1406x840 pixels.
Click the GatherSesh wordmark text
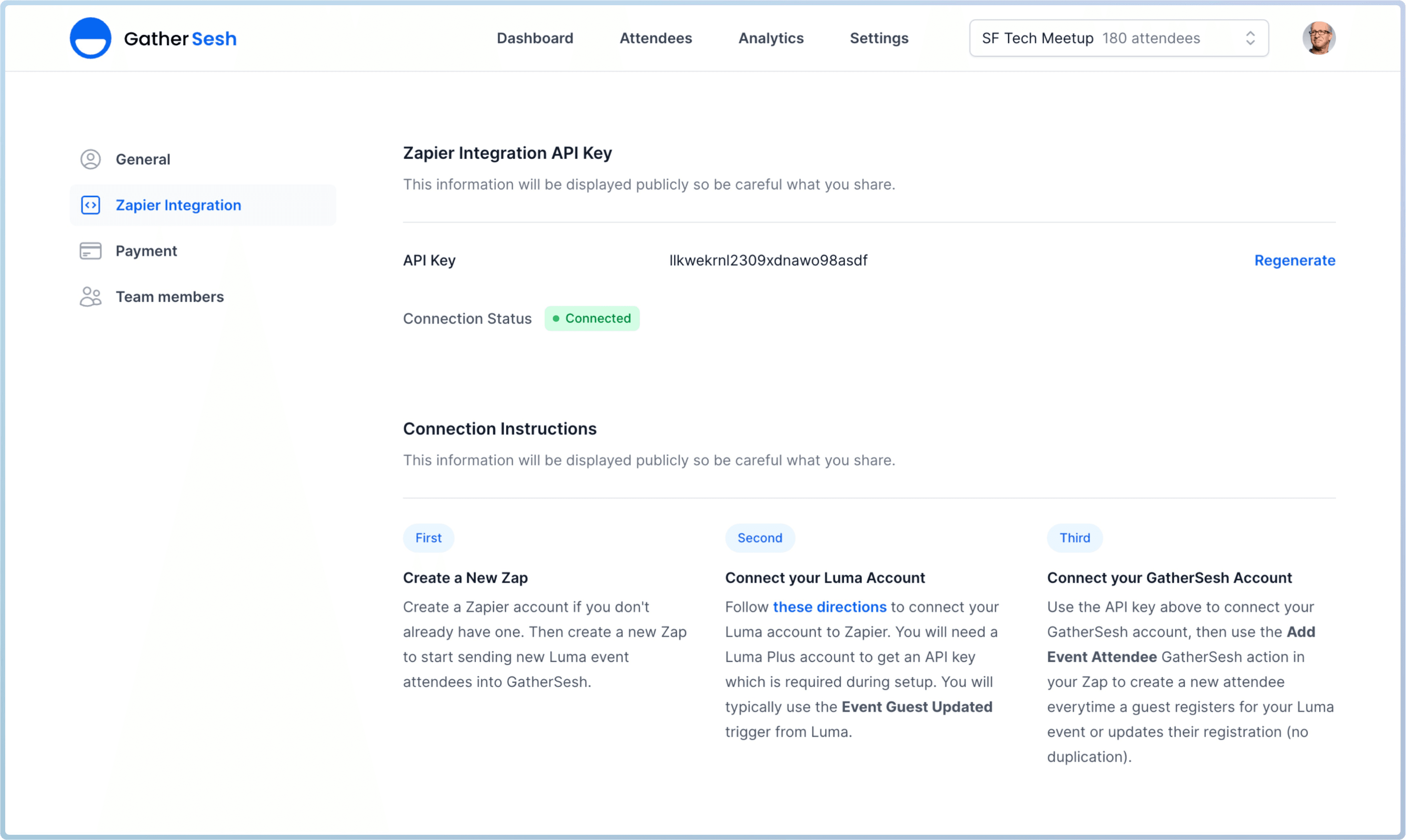180,38
